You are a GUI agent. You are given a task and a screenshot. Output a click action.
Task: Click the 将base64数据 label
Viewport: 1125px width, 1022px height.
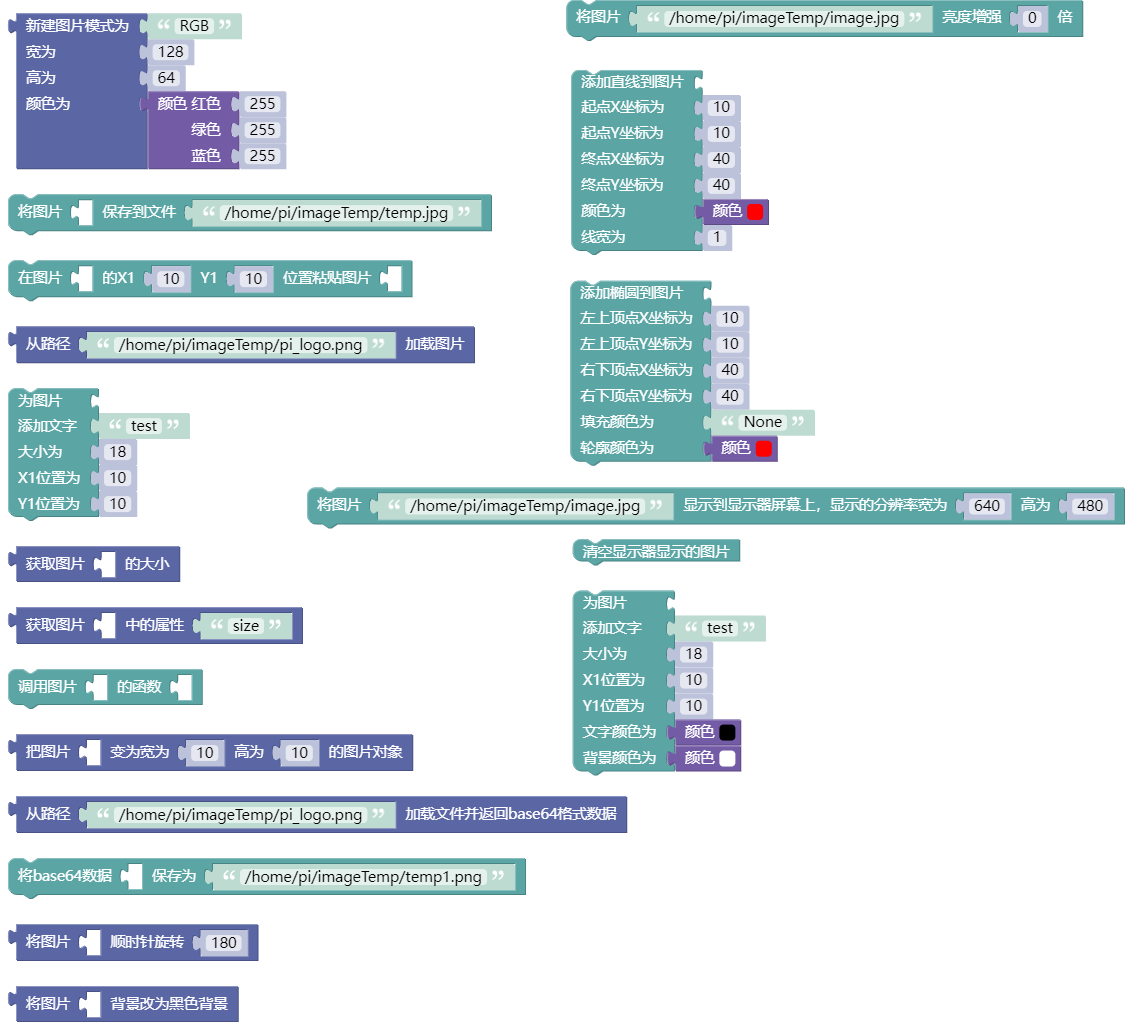point(65,876)
